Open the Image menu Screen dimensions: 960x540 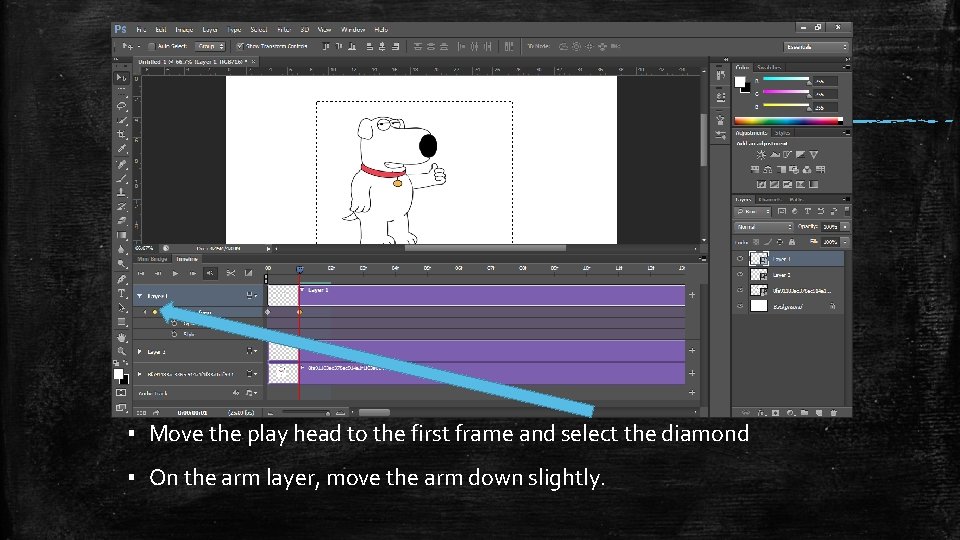tap(184, 29)
